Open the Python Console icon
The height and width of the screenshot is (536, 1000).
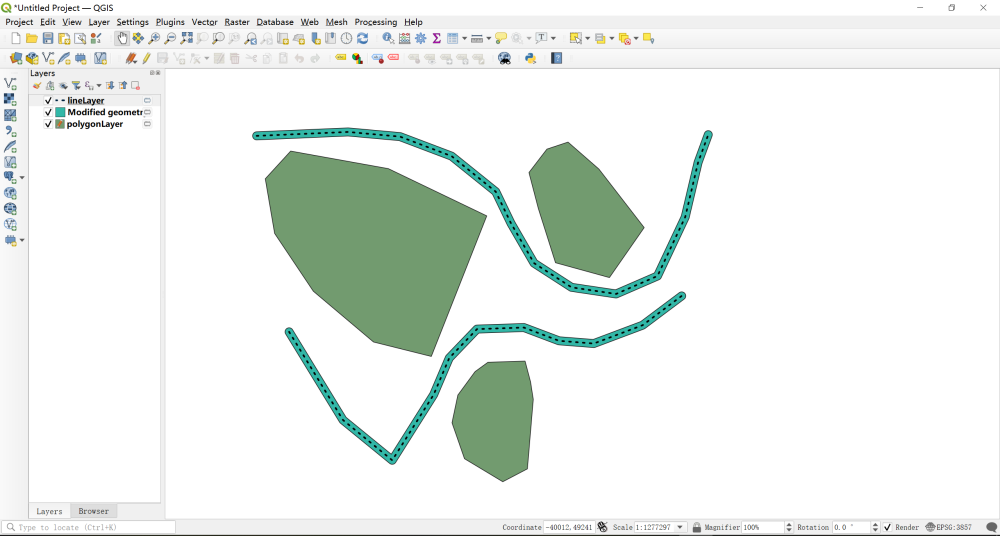point(530,58)
